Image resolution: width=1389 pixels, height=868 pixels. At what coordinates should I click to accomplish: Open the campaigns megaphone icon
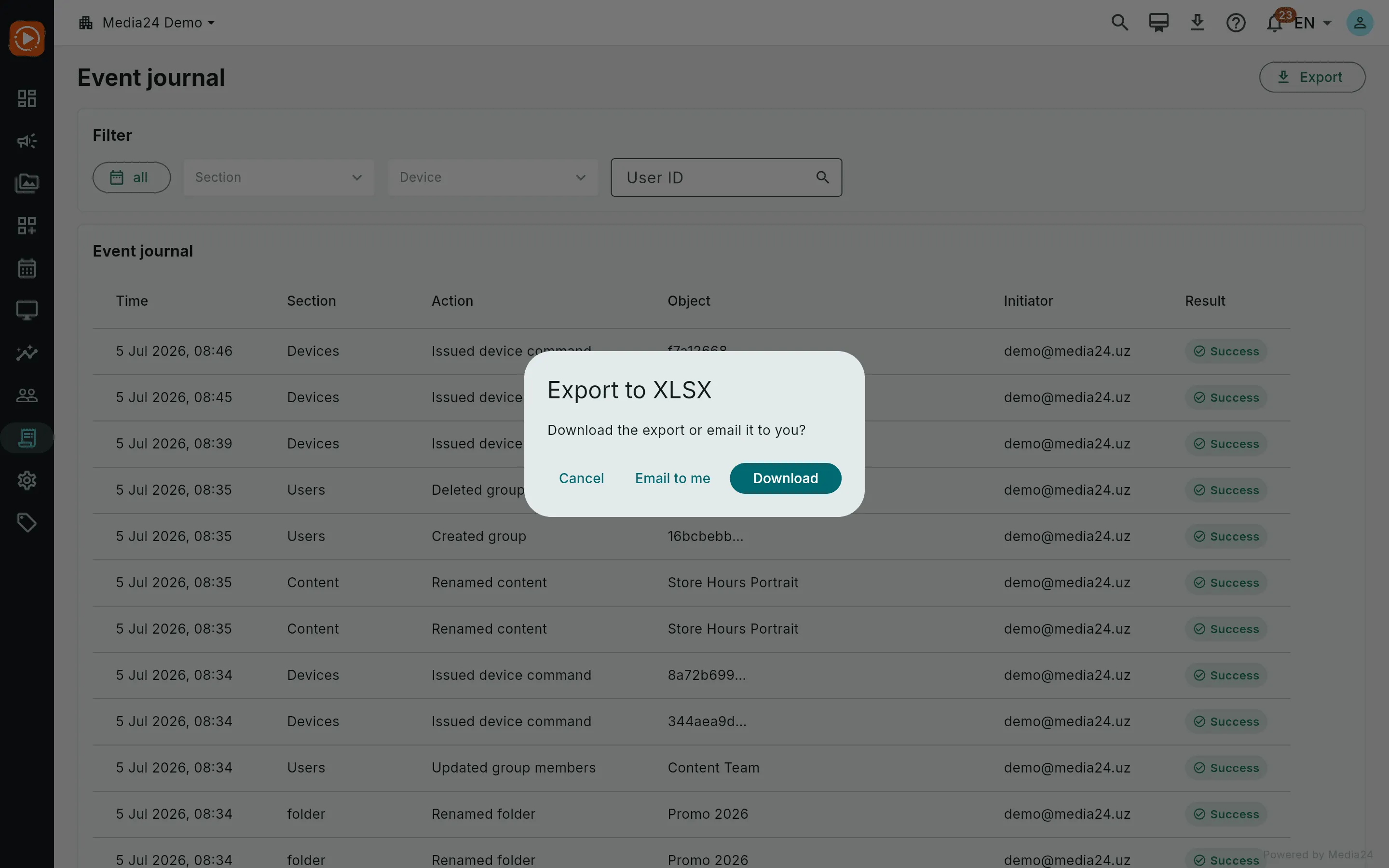pyautogui.click(x=27, y=141)
